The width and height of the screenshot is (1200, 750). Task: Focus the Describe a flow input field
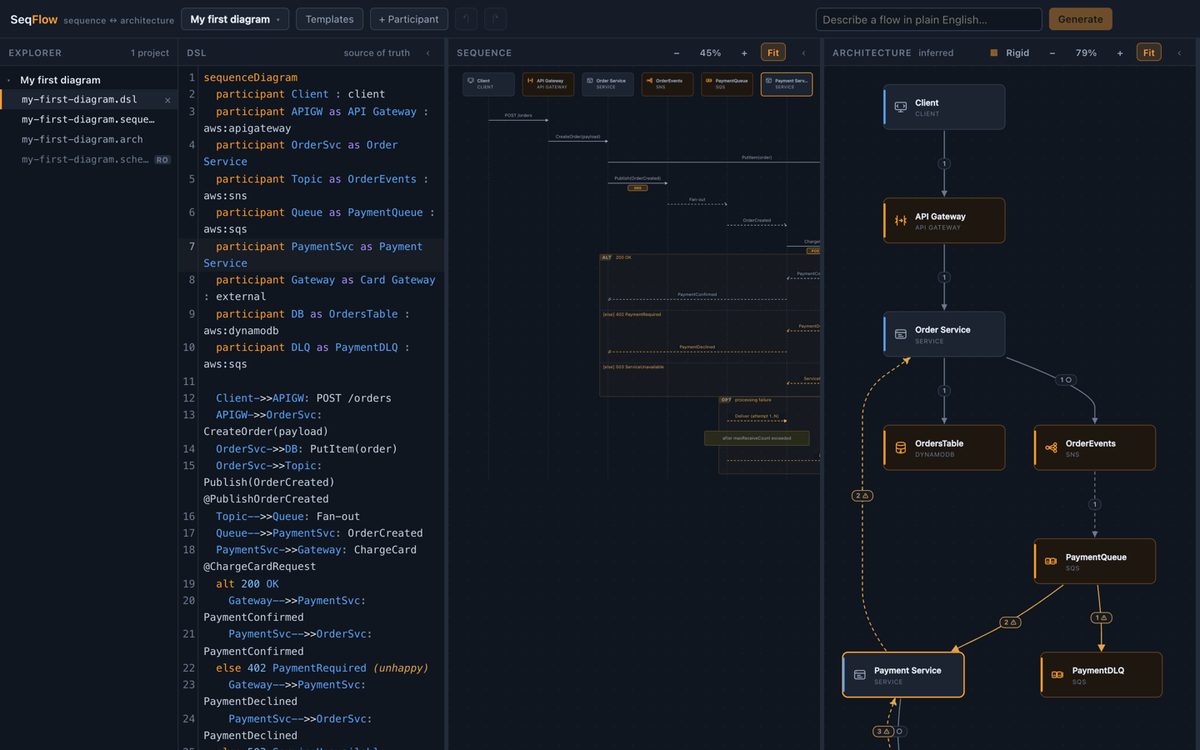pos(929,19)
